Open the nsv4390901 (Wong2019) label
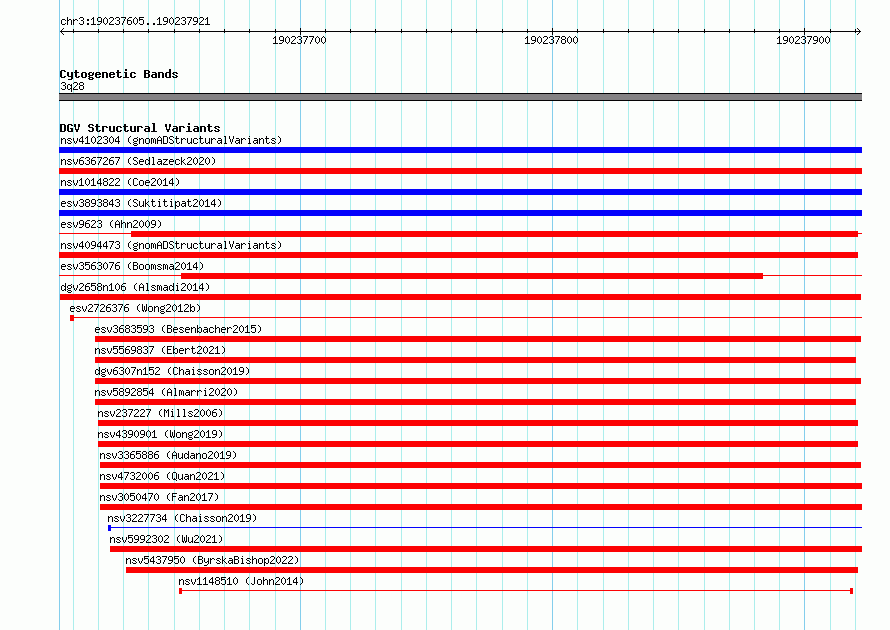 [x=160, y=434]
